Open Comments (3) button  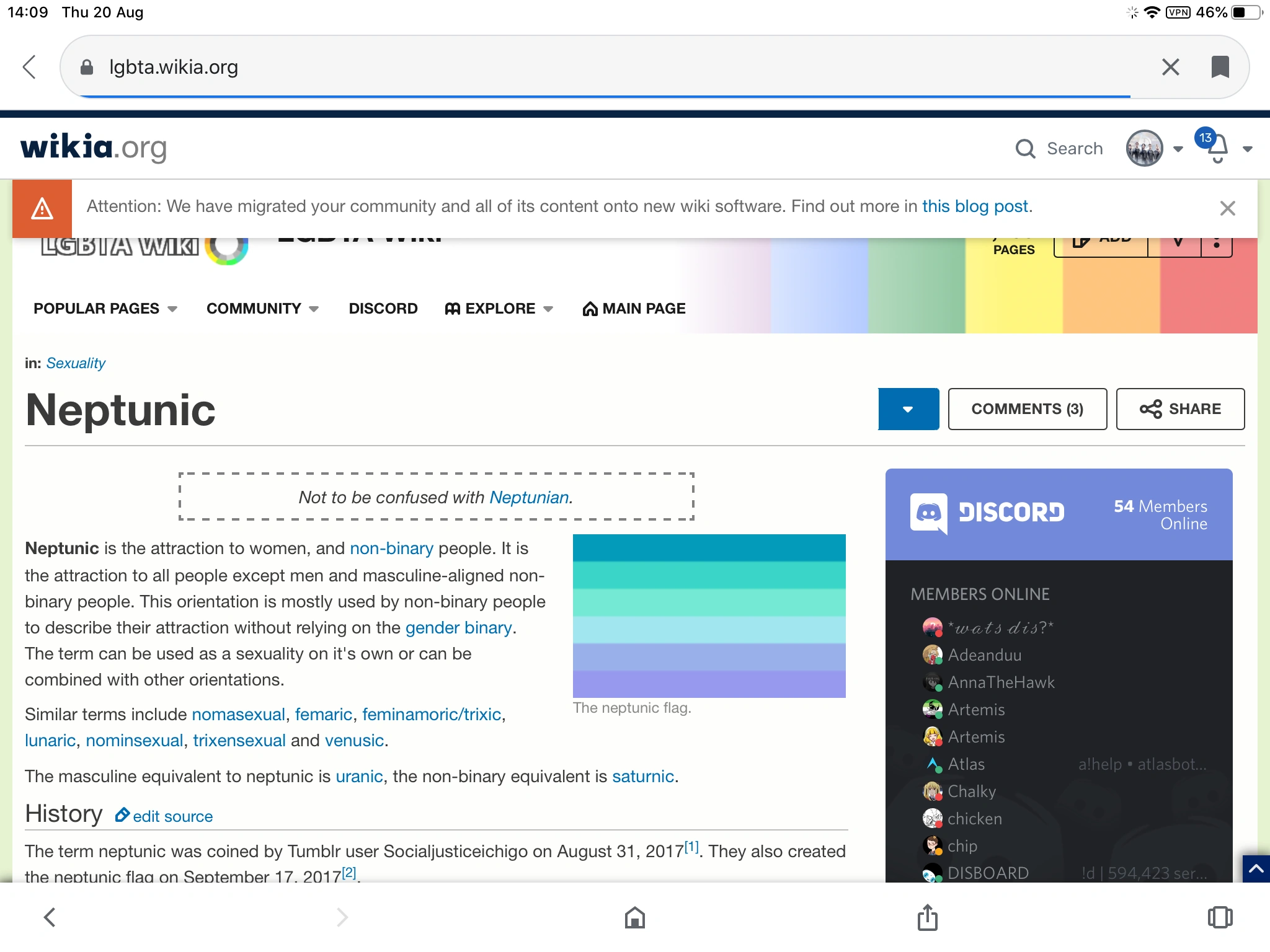coord(1027,409)
